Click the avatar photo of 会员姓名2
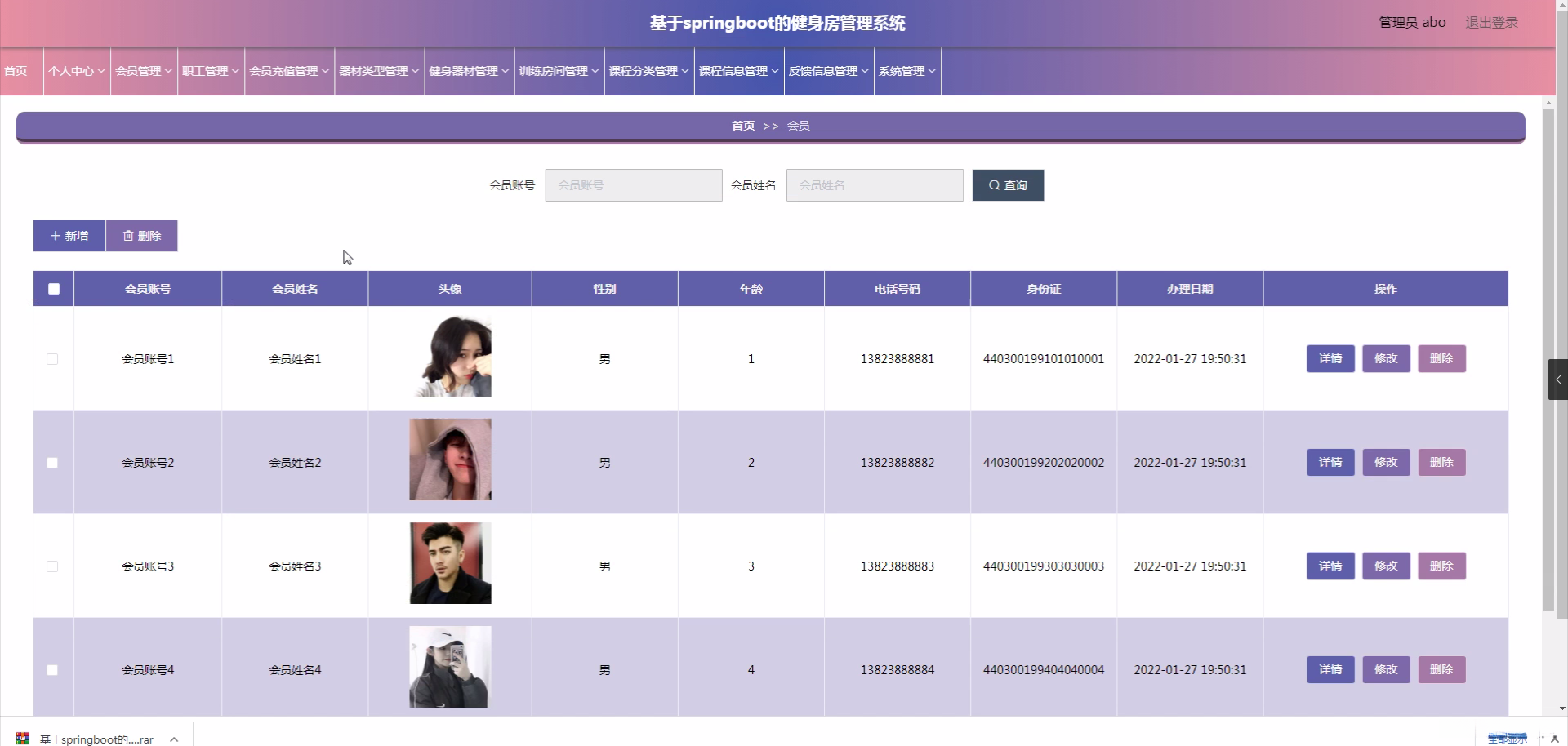 coord(450,460)
